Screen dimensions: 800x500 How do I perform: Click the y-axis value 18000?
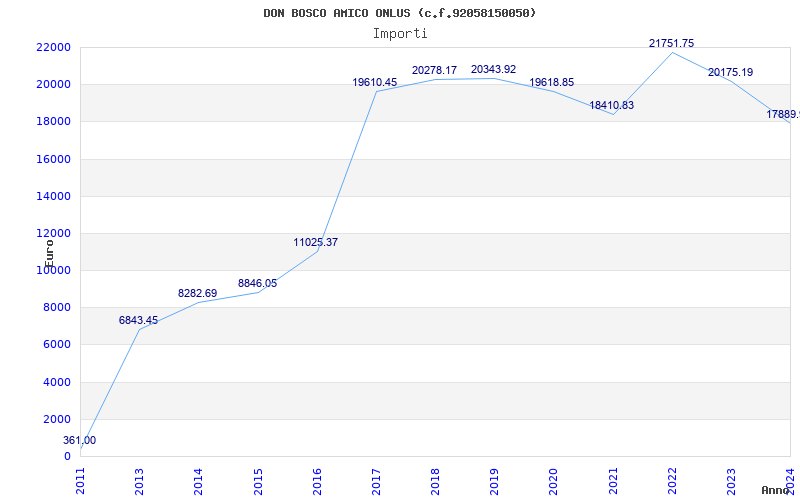coord(53,121)
